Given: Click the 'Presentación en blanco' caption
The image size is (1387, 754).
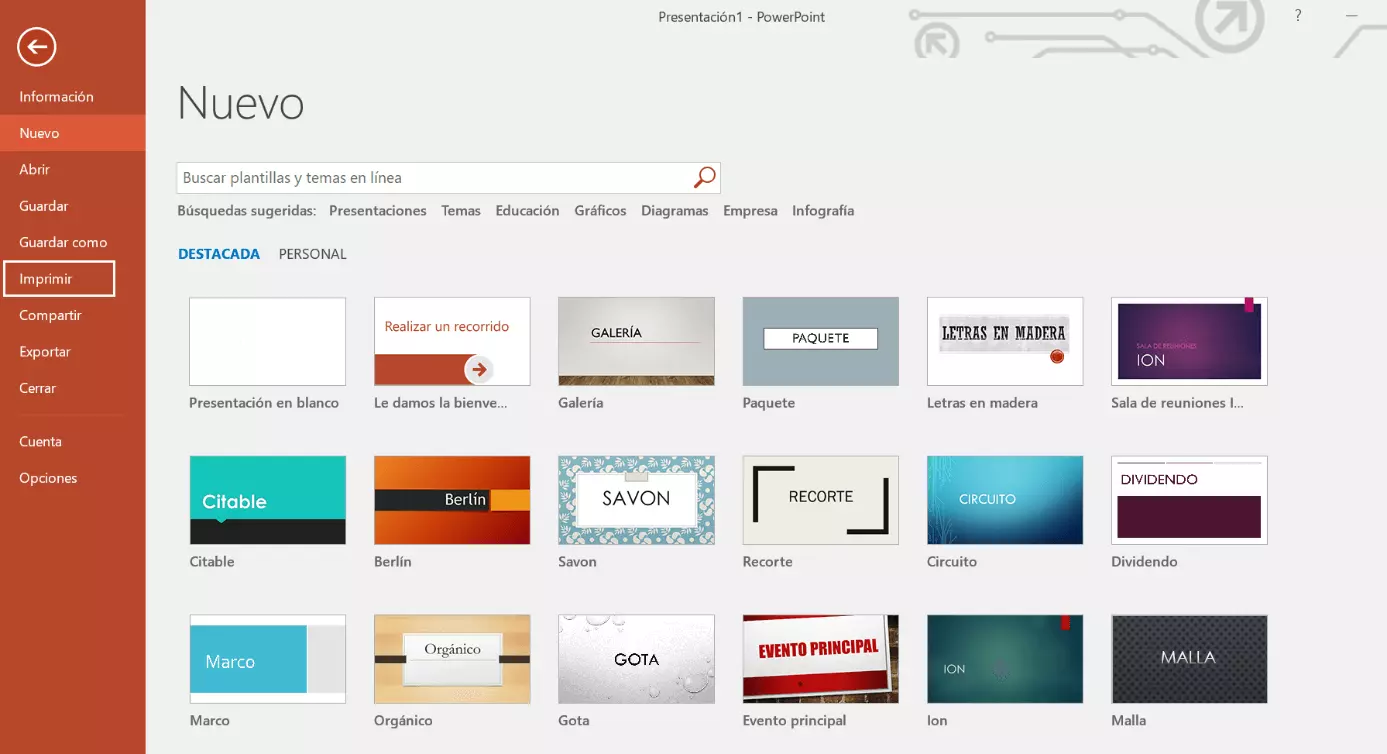Looking at the screenshot, I should [264, 403].
